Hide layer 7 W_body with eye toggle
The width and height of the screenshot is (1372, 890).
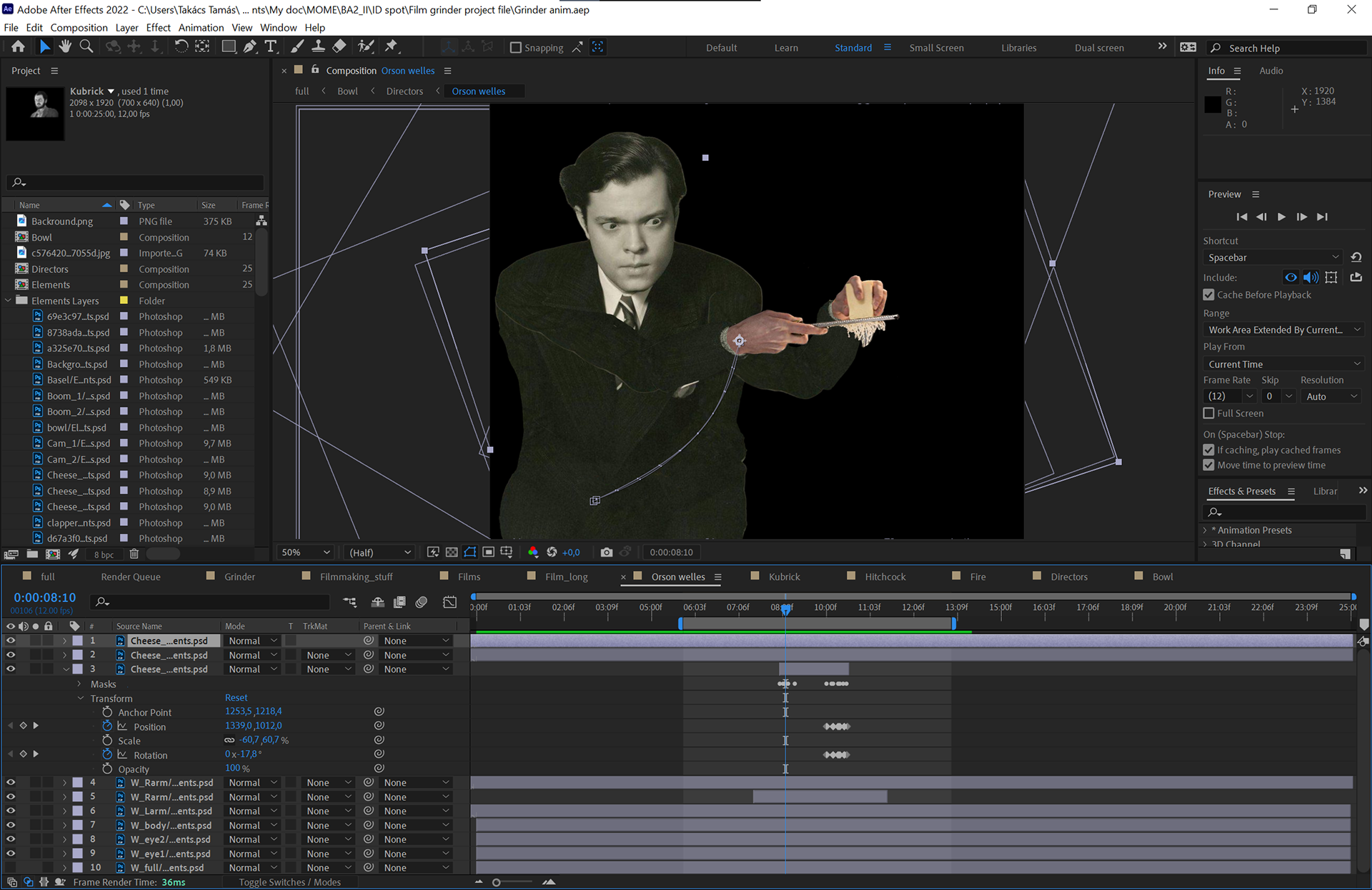(10, 825)
